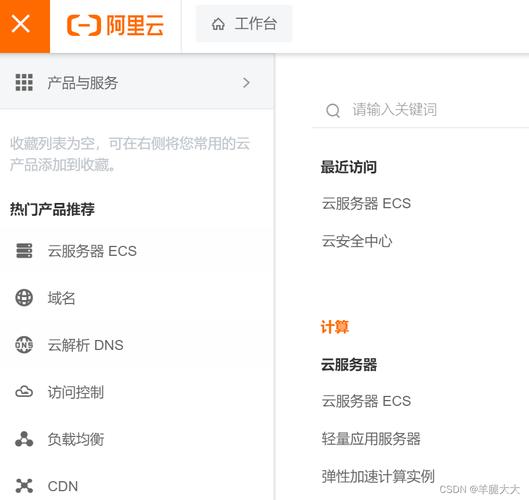
Task: Click the 热门产品推荐 heading text
Action: 52,209
